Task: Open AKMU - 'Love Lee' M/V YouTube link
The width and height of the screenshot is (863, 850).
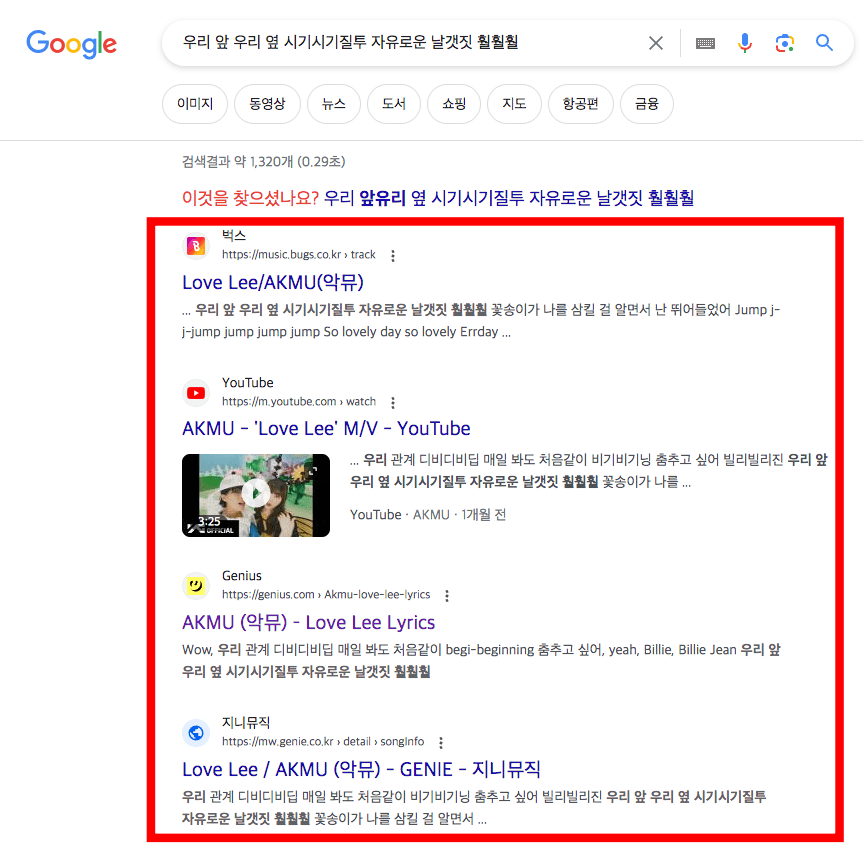Action: (x=326, y=428)
